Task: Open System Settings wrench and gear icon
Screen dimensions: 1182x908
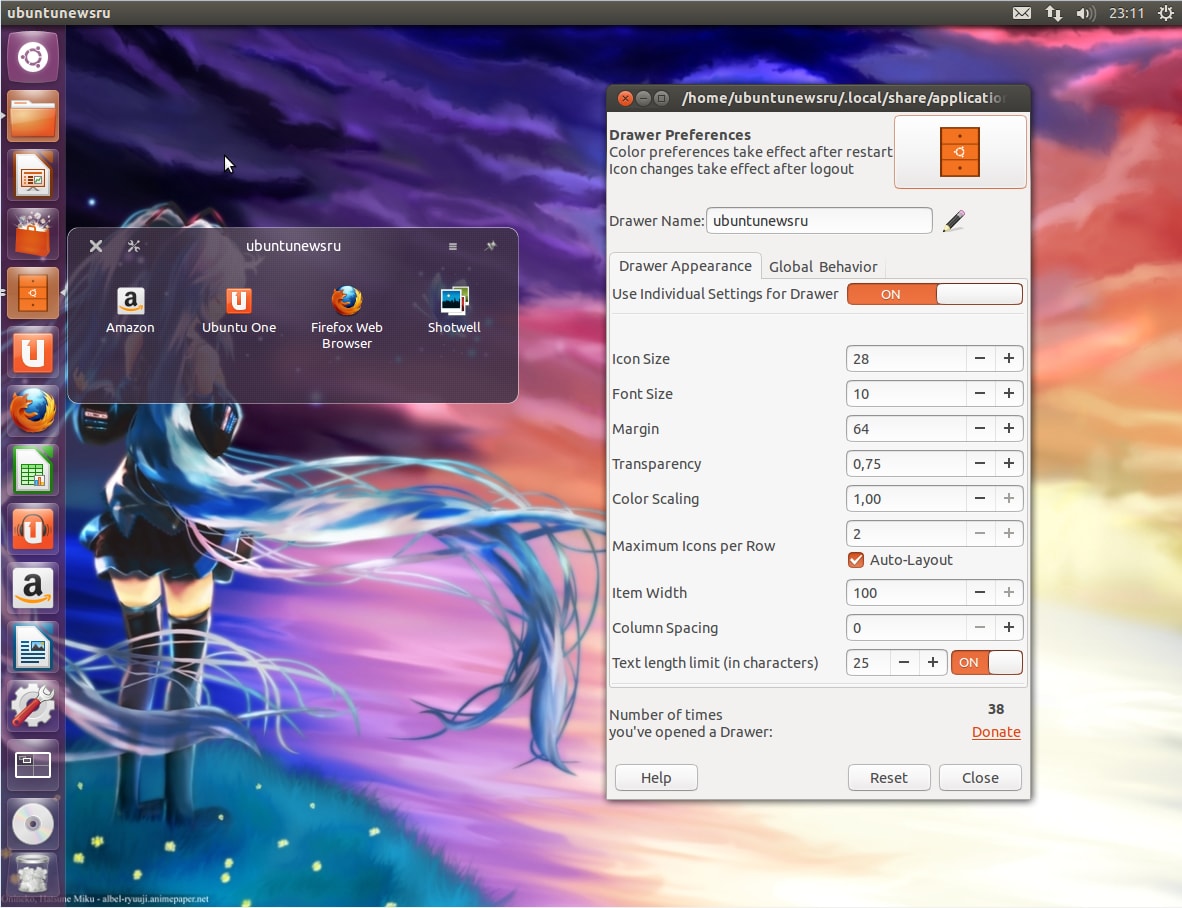Action: tap(33, 705)
